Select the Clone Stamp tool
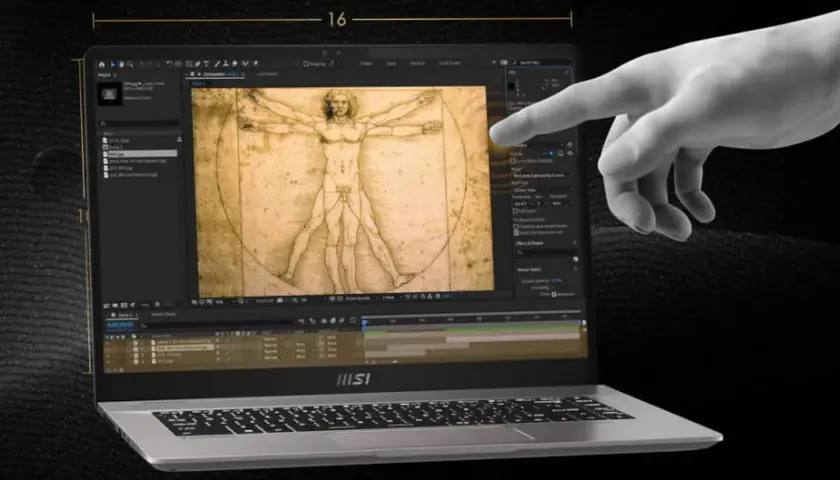840x480 pixels. tap(226, 64)
